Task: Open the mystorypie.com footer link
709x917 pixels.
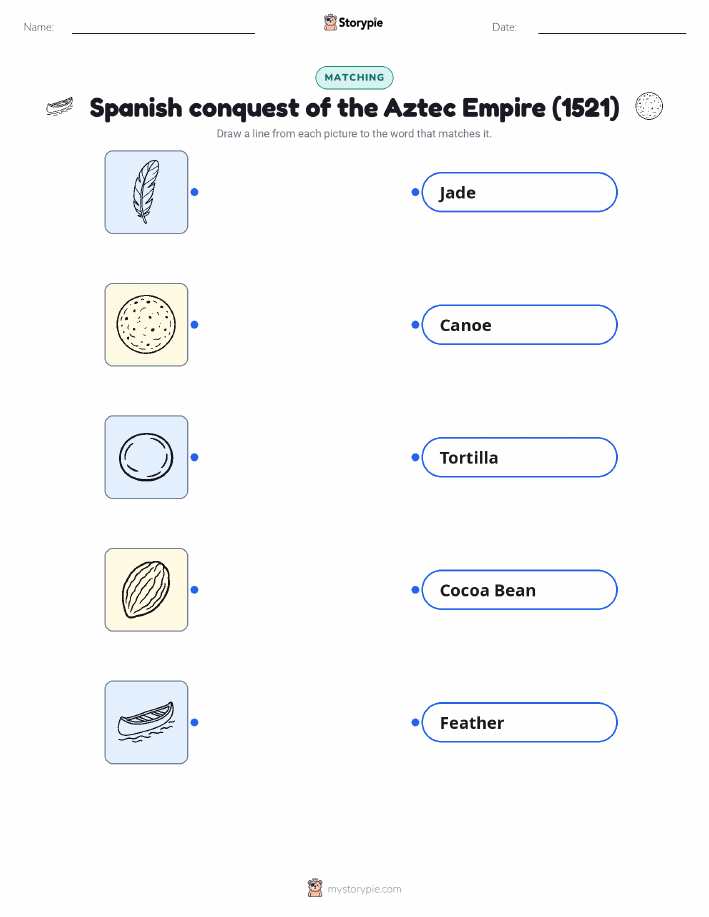Action: (364, 889)
